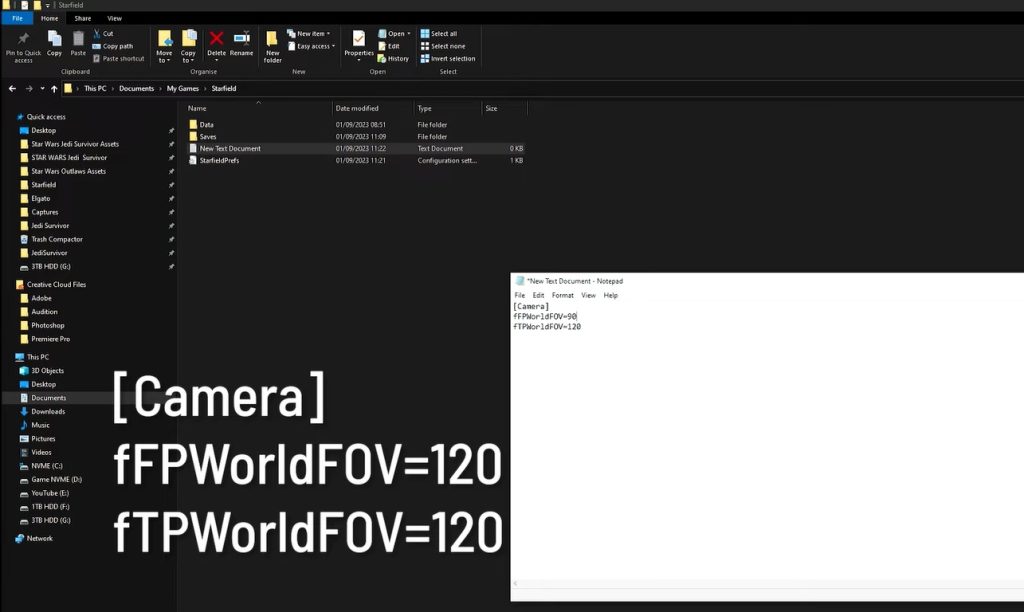This screenshot has width=1024, height=612.
Task: Click the red Delete icon in ribbon
Action: (x=216, y=39)
